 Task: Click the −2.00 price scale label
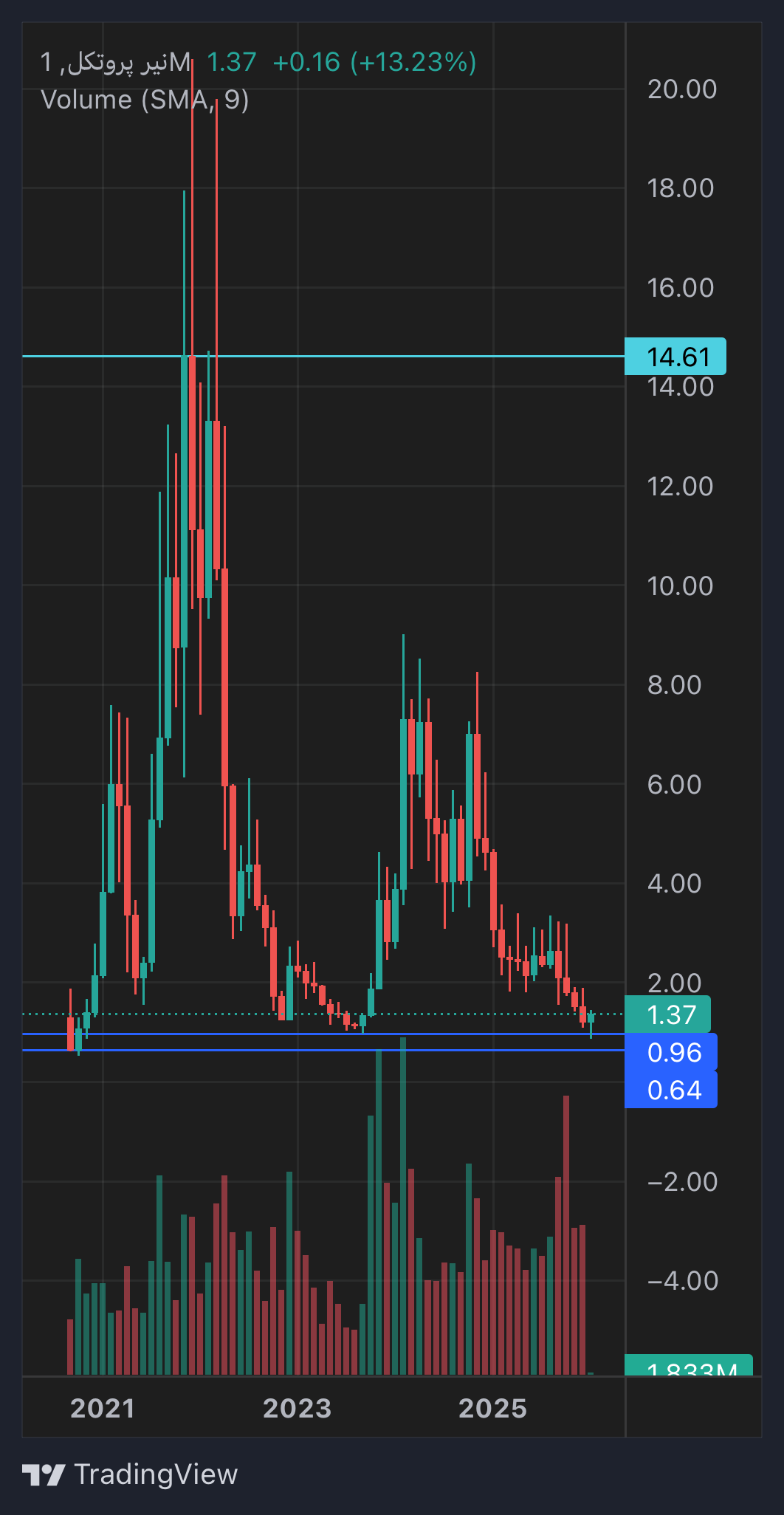[682, 1182]
